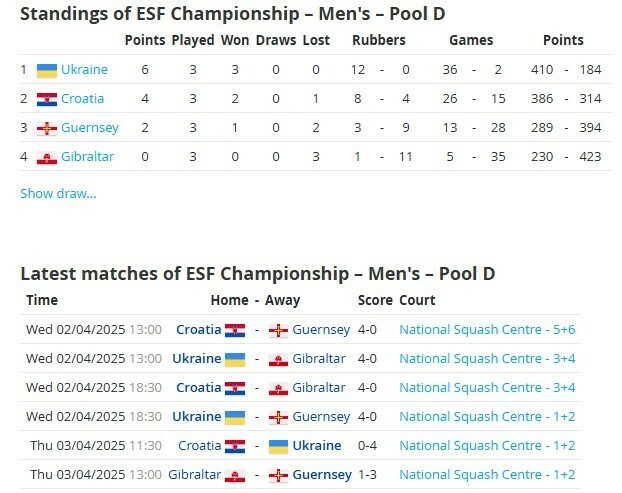Click the Gibraltar flag in standings table
The width and height of the screenshot is (622, 493).
click(46, 157)
